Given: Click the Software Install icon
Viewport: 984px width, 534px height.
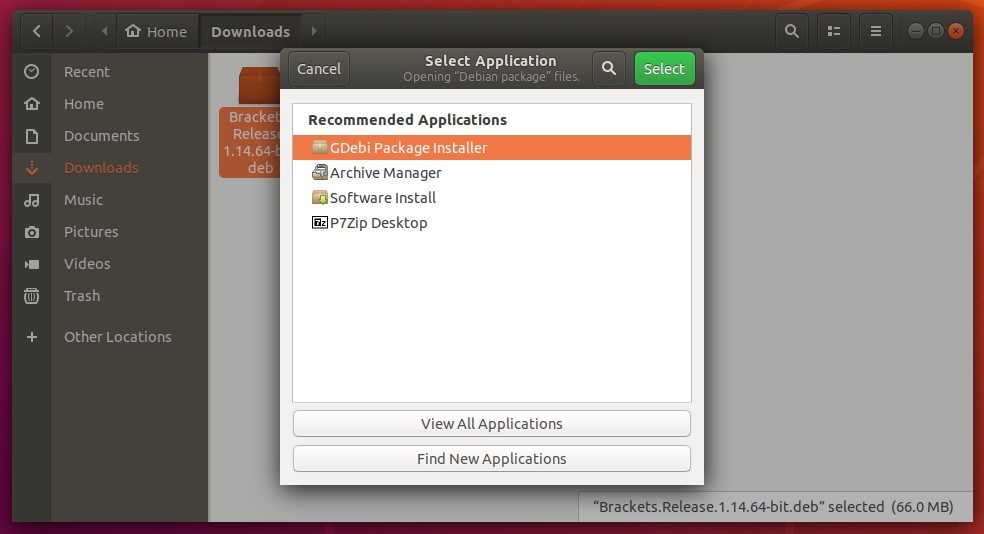Looking at the screenshot, I should click(x=319, y=198).
